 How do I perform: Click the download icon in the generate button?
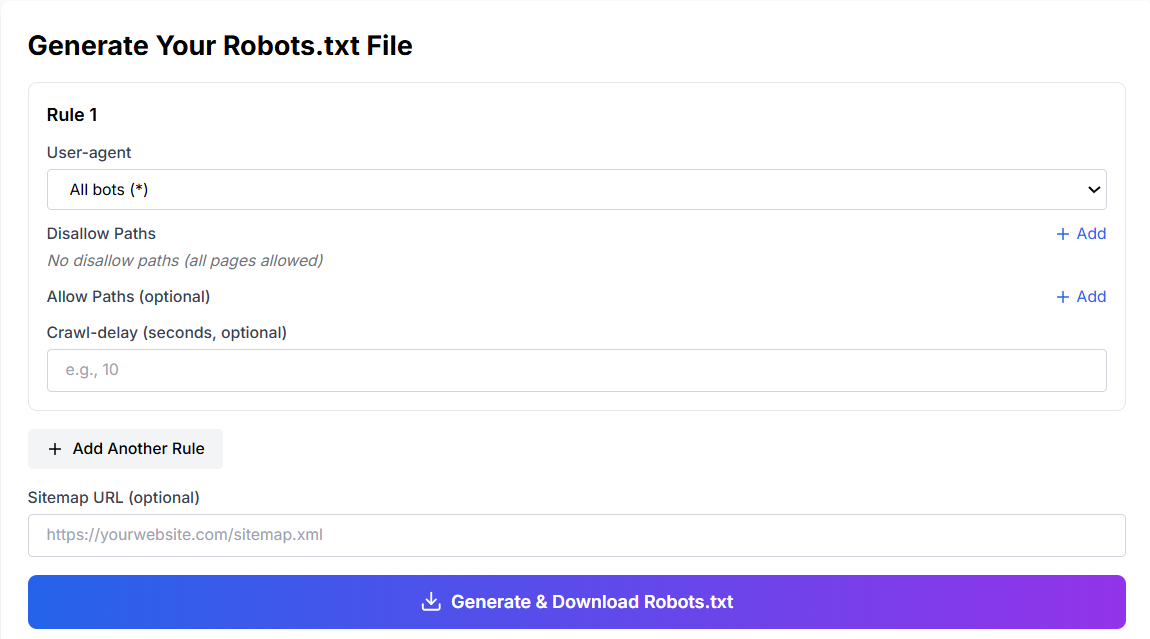[431, 601]
